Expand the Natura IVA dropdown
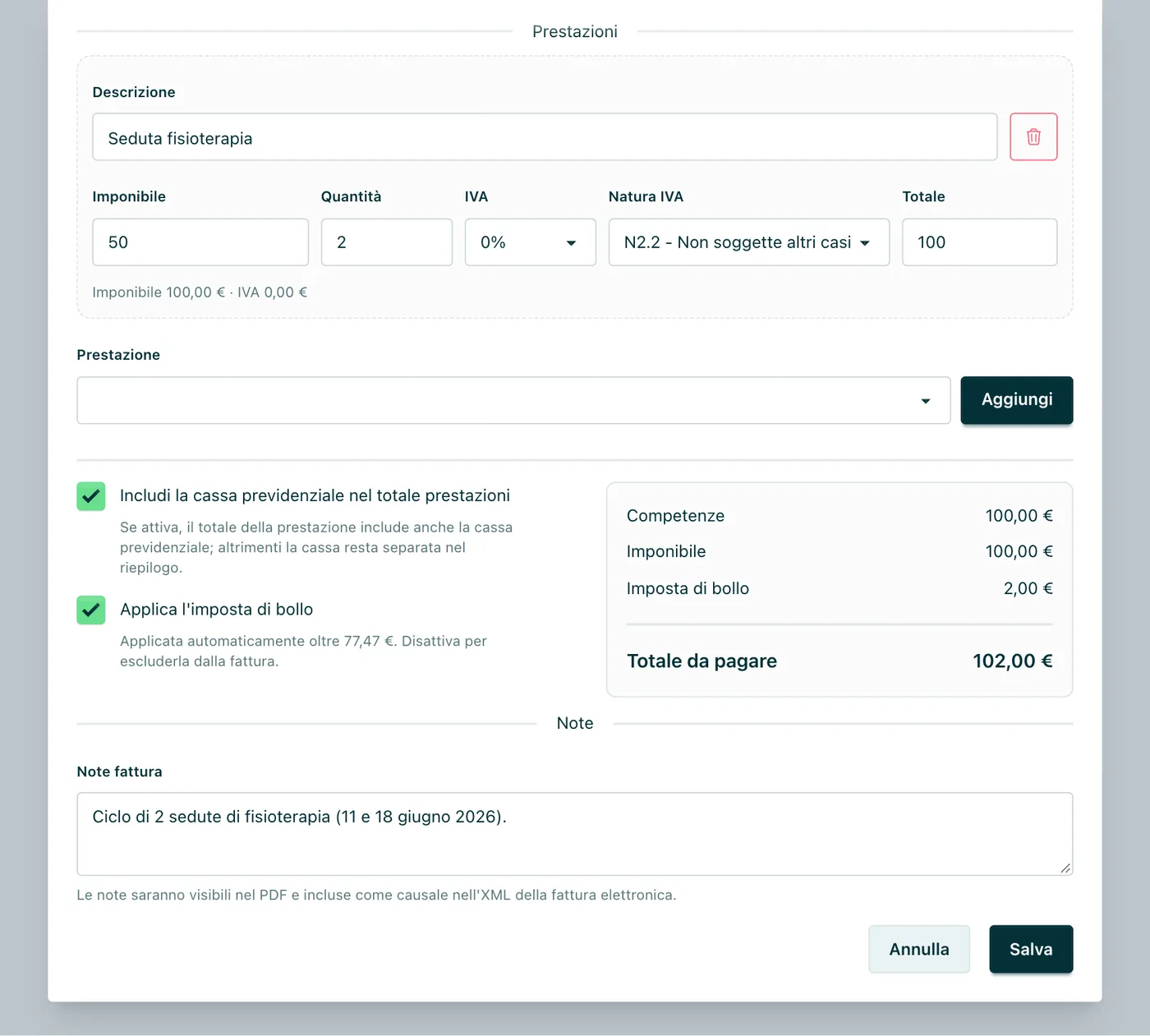This screenshot has width=1150, height=1036. pos(749,242)
